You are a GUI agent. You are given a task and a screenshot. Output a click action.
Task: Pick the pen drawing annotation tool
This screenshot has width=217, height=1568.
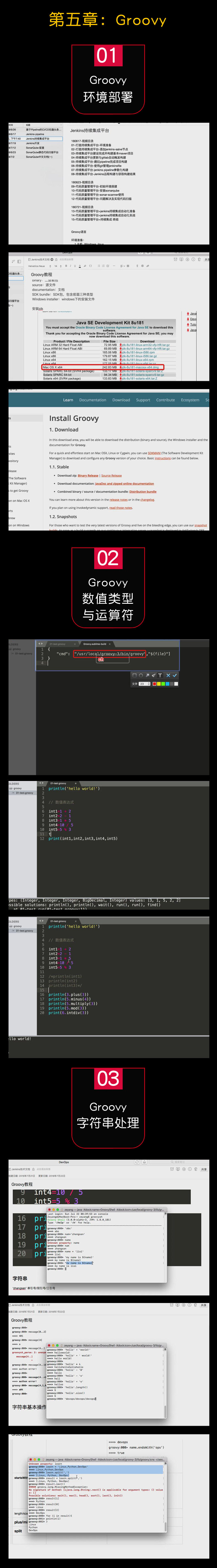pyautogui.click(x=154, y=675)
